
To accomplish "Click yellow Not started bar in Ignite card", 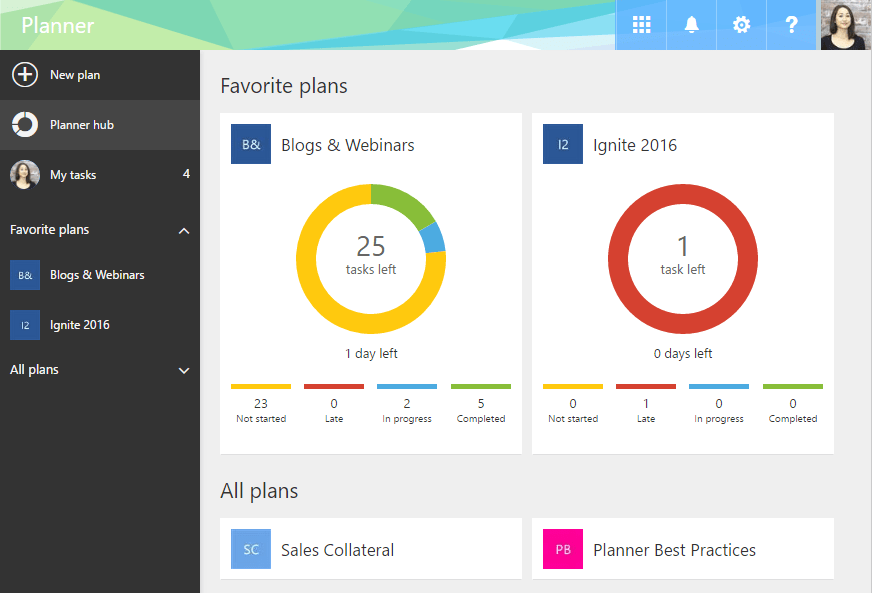I will [573, 386].
